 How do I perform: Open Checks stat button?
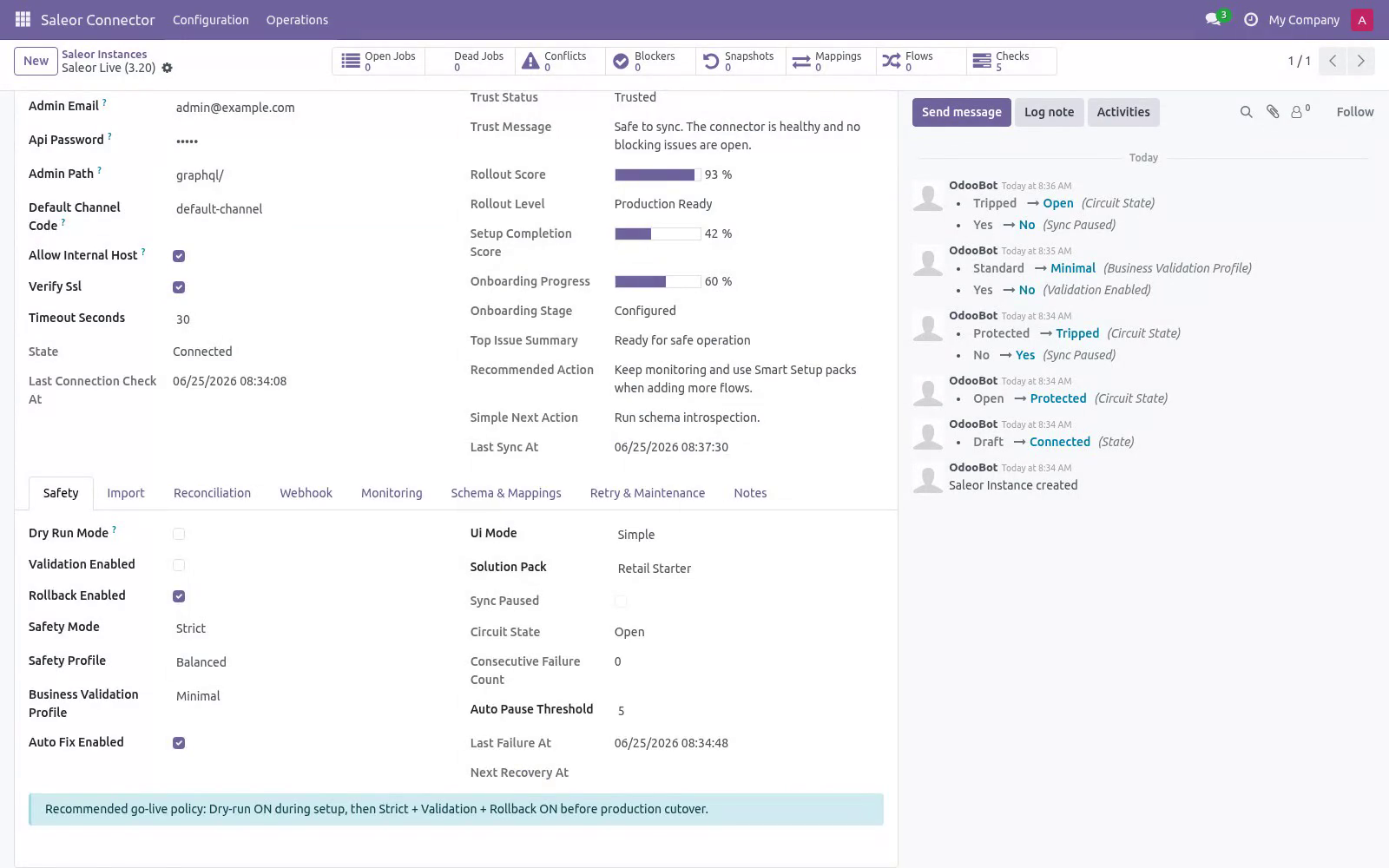(x=1010, y=61)
